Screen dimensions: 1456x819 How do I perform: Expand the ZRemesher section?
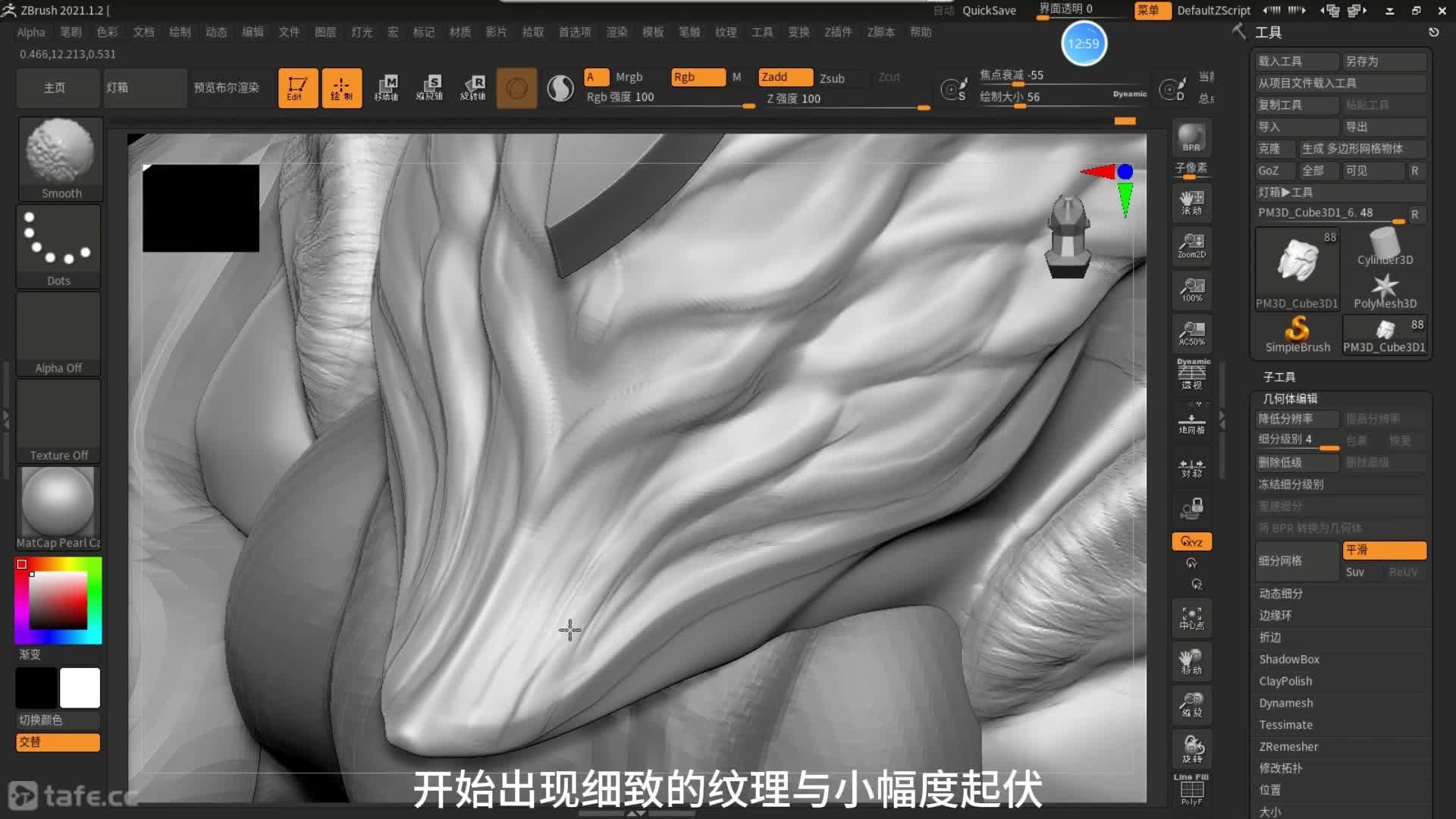pyautogui.click(x=1288, y=747)
